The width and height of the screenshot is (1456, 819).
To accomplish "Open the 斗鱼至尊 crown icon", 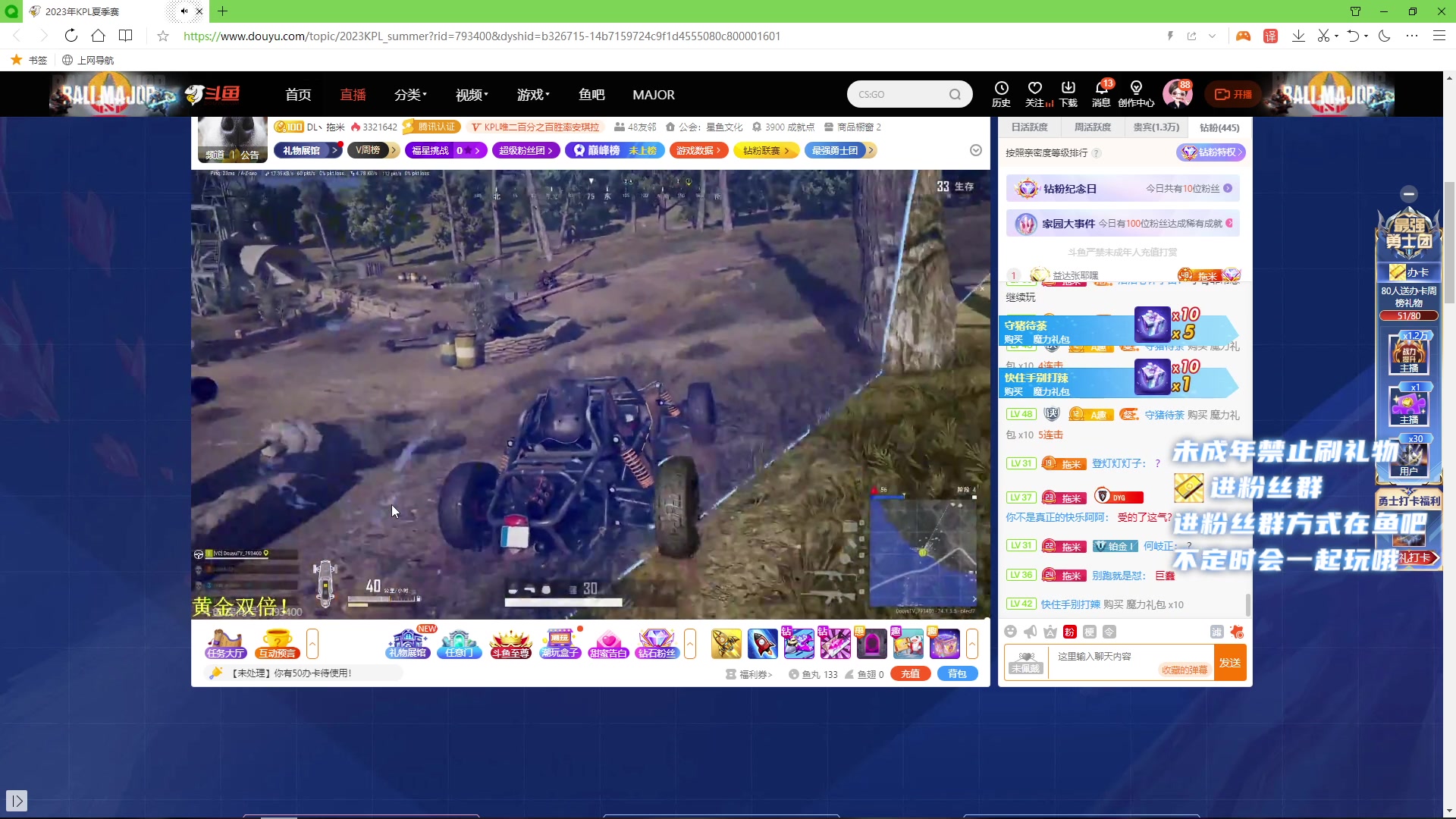I will coord(510,644).
